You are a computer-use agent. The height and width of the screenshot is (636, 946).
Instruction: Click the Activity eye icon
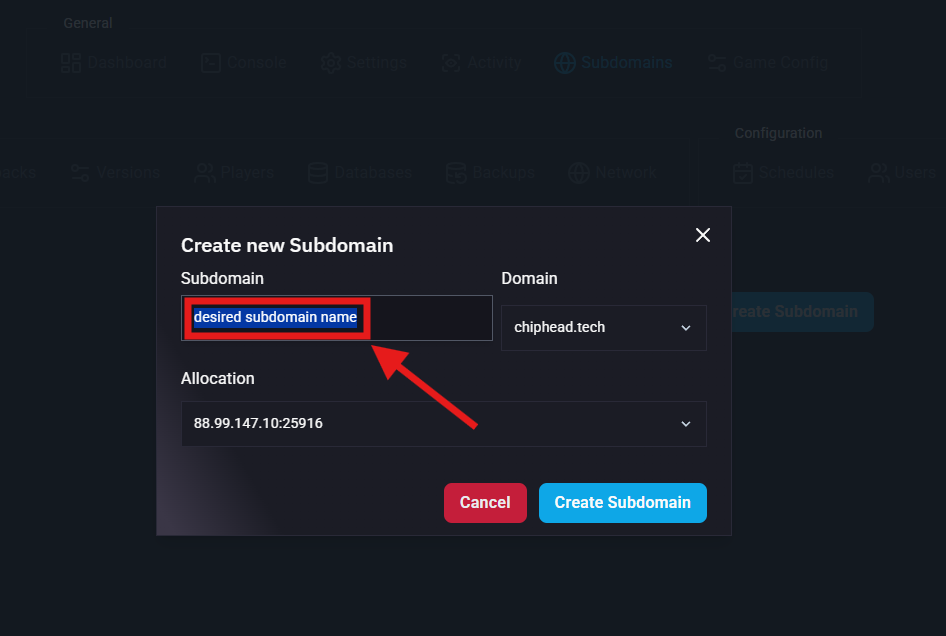451,63
